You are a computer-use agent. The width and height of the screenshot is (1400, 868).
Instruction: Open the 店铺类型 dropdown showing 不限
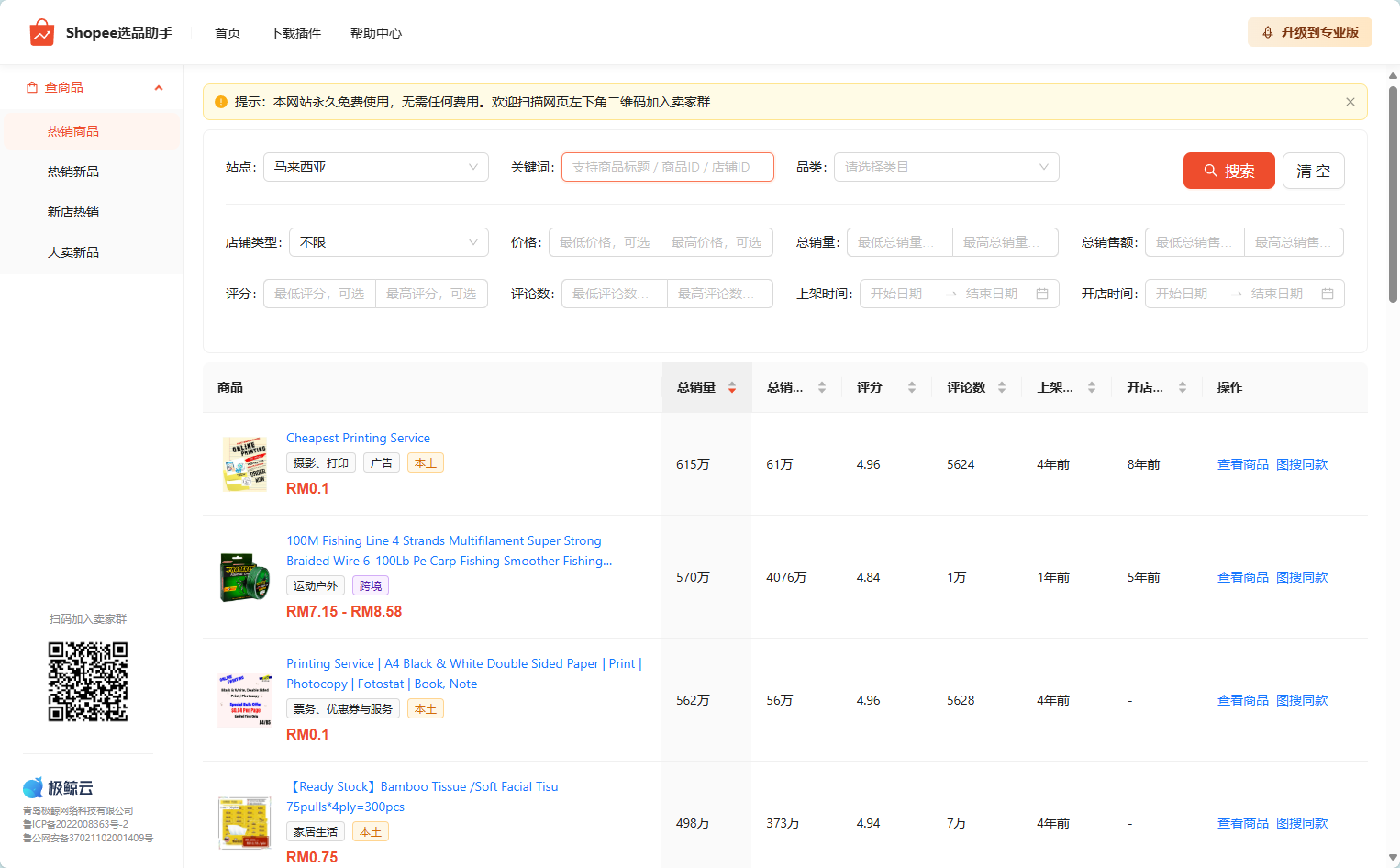389,242
